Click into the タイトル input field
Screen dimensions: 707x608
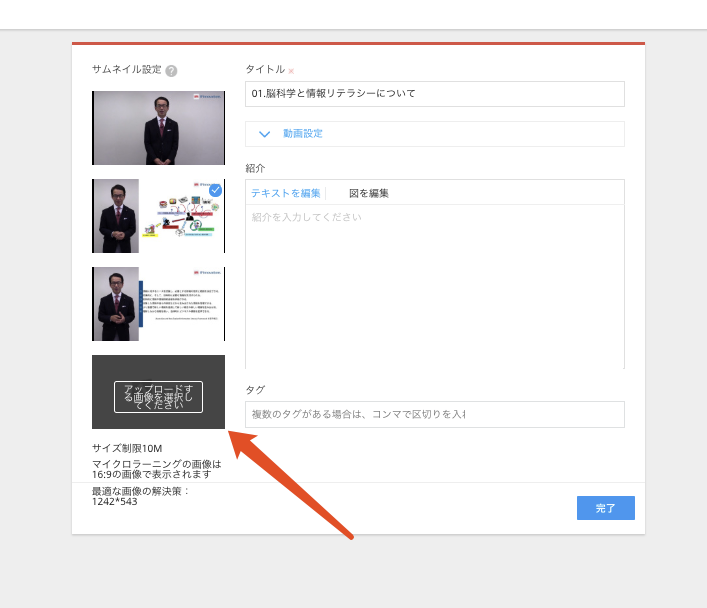(x=434, y=94)
